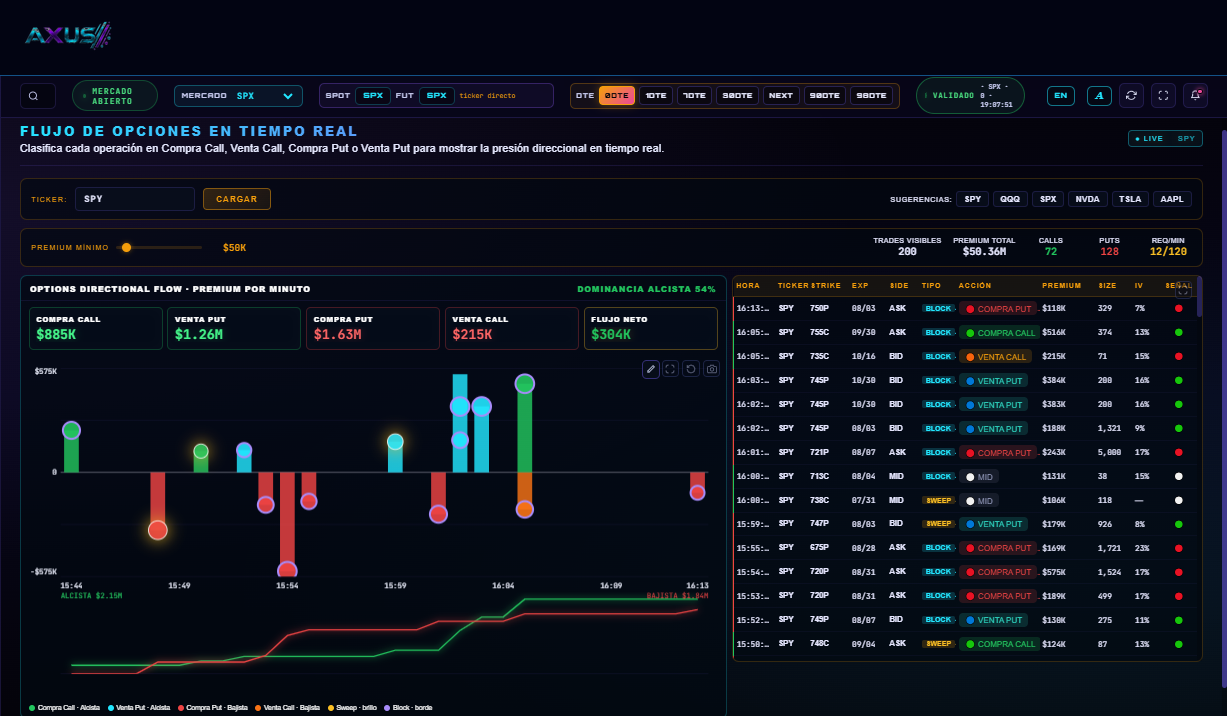Click the red signal dot in 16:13 row
Image resolution: width=1227 pixels, height=716 pixels.
pos(1179,309)
